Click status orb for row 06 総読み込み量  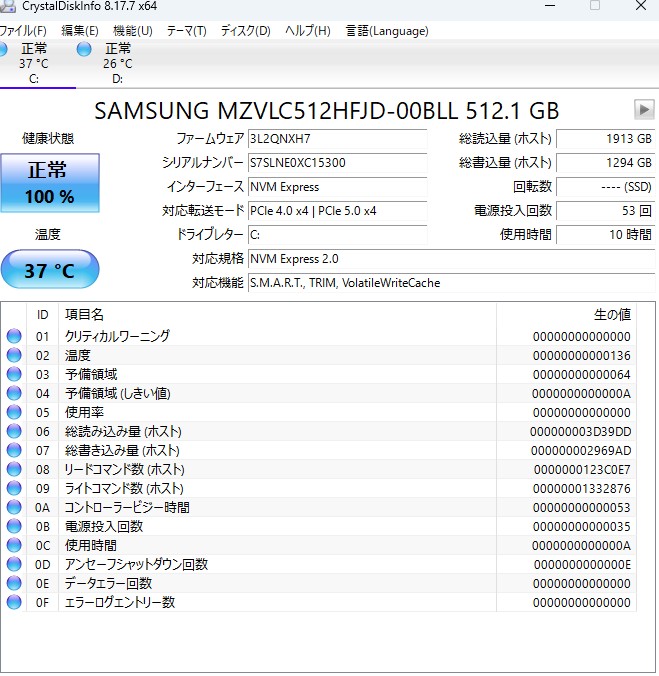[14, 431]
